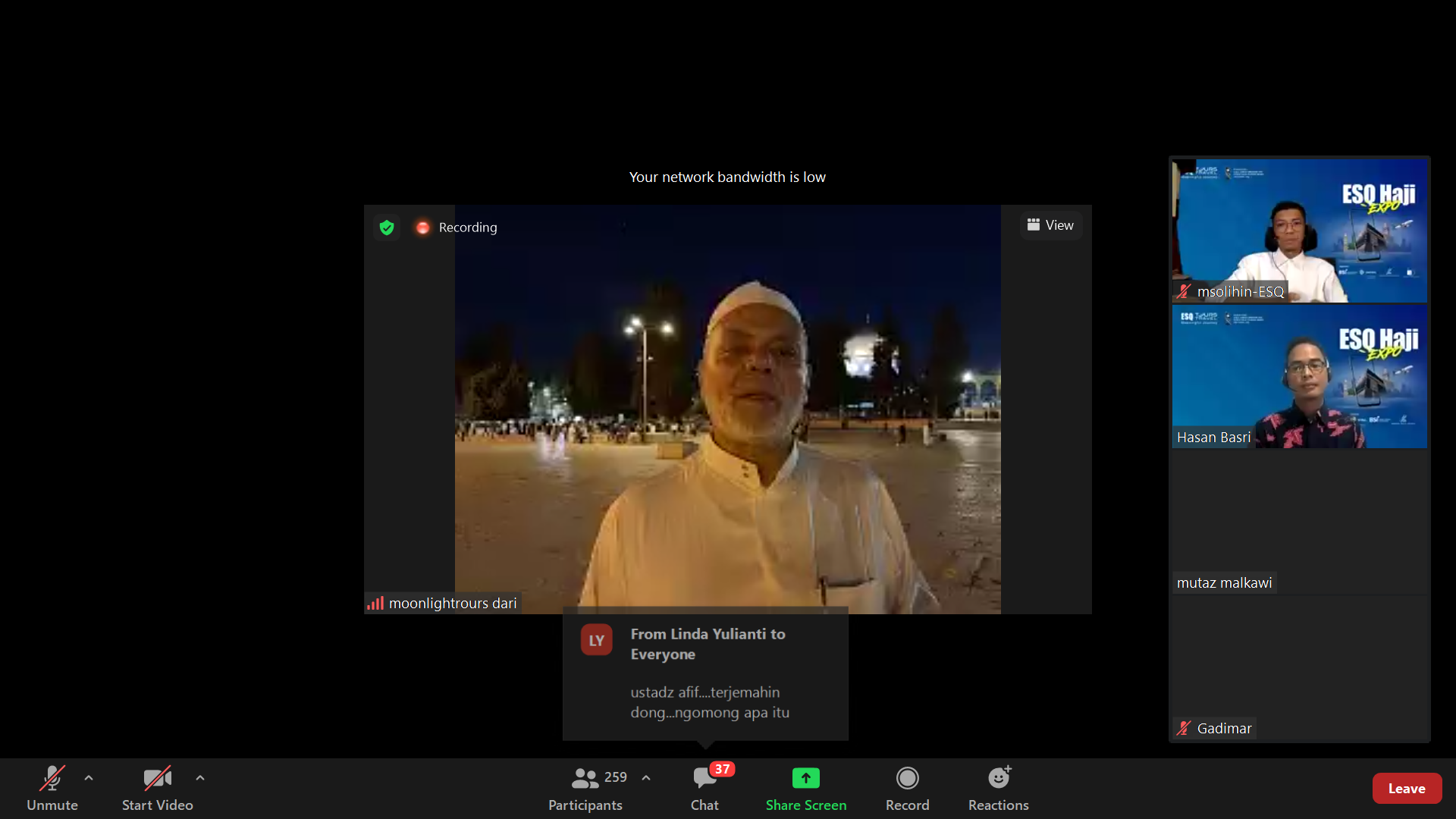Select the Gadimar participant tile
1456x819 pixels.
[1299, 667]
